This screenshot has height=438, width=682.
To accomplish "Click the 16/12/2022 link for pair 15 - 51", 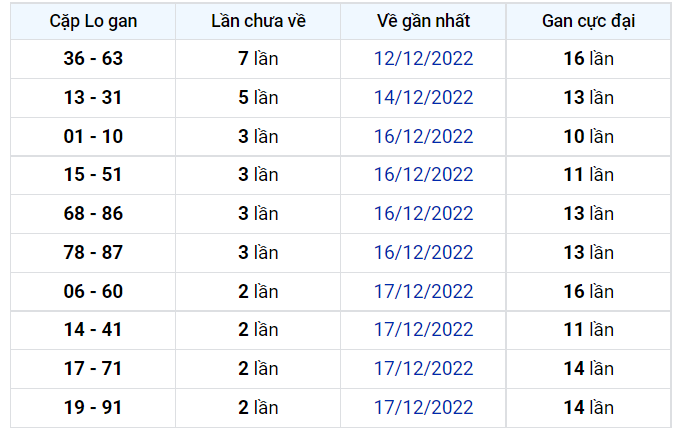I will point(423,175).
